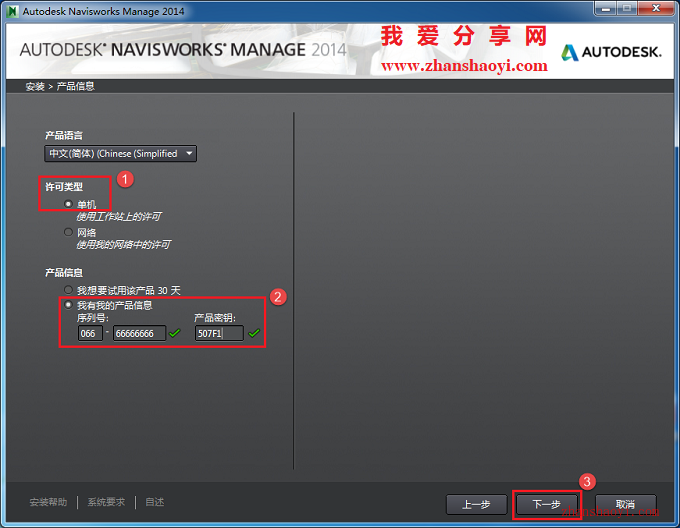Choose 我想要试用该产品 30 天 trial option
This screenshot has height=528, width=680.
tap(68, 290)
